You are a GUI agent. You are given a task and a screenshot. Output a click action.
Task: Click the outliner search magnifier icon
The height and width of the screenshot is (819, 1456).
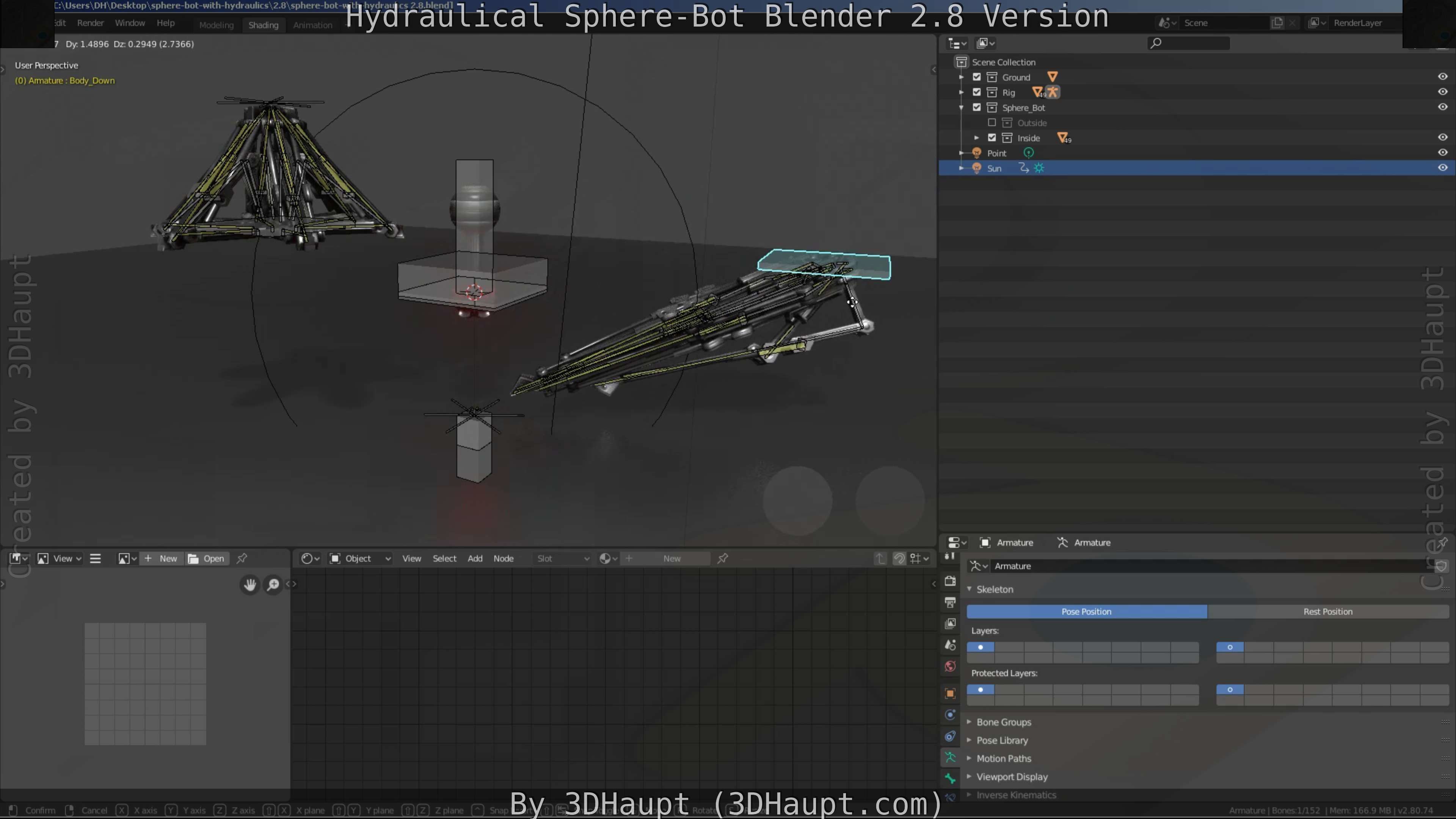[x=1156, y=43]
